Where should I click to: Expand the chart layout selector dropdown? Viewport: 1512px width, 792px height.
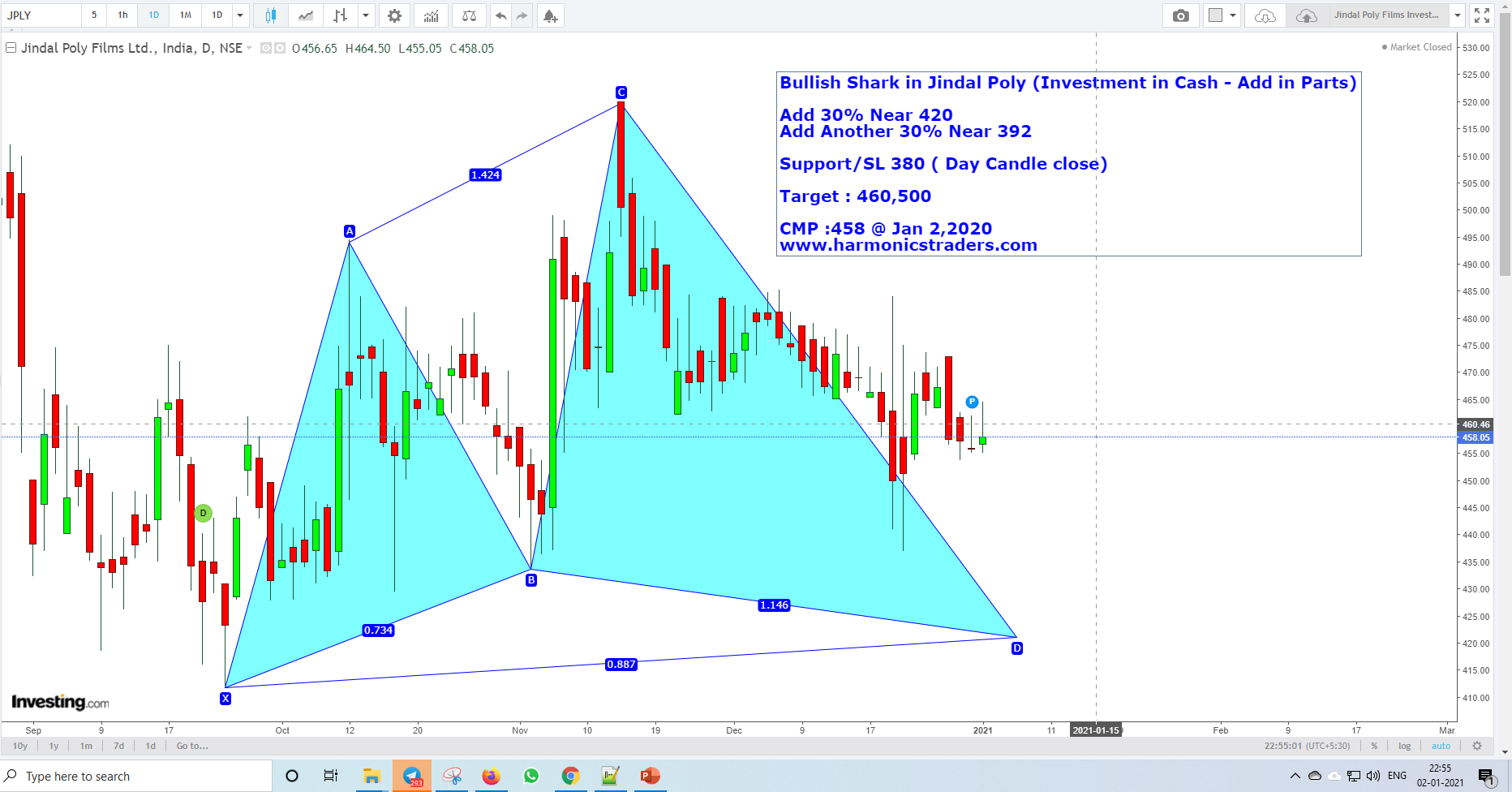[1232, 15]
